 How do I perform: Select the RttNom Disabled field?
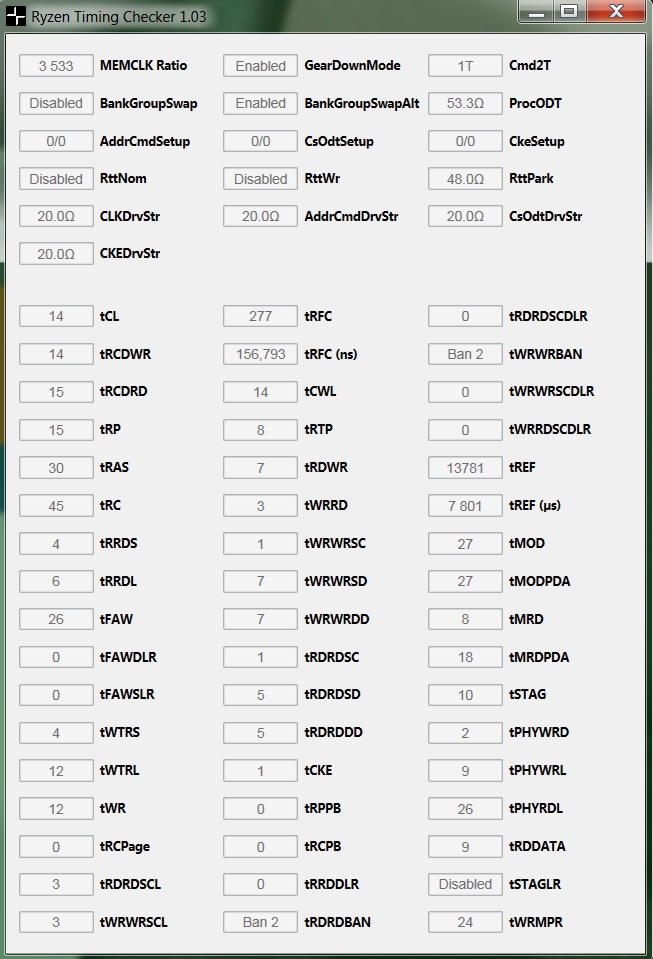[x=56, y=179]
